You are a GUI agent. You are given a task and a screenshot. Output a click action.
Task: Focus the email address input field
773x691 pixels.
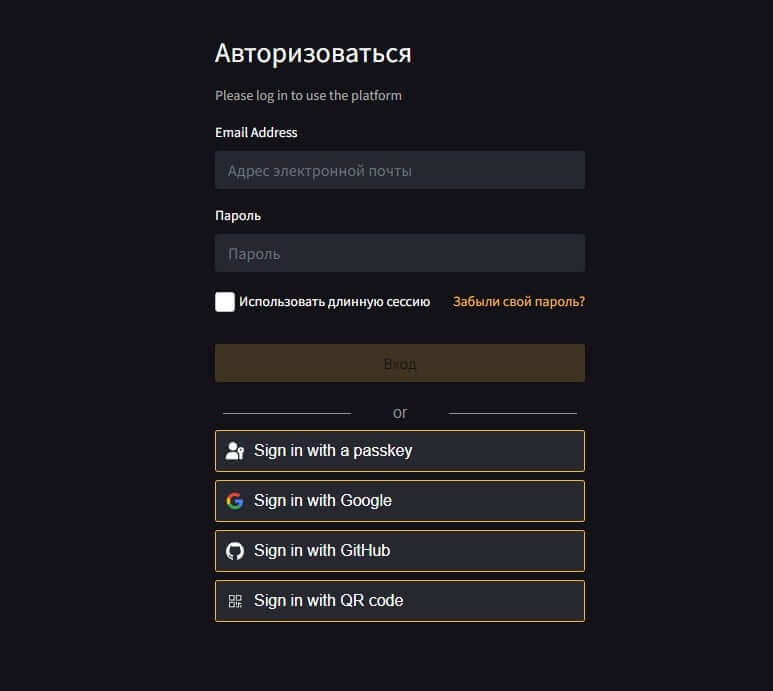(399, 170)
